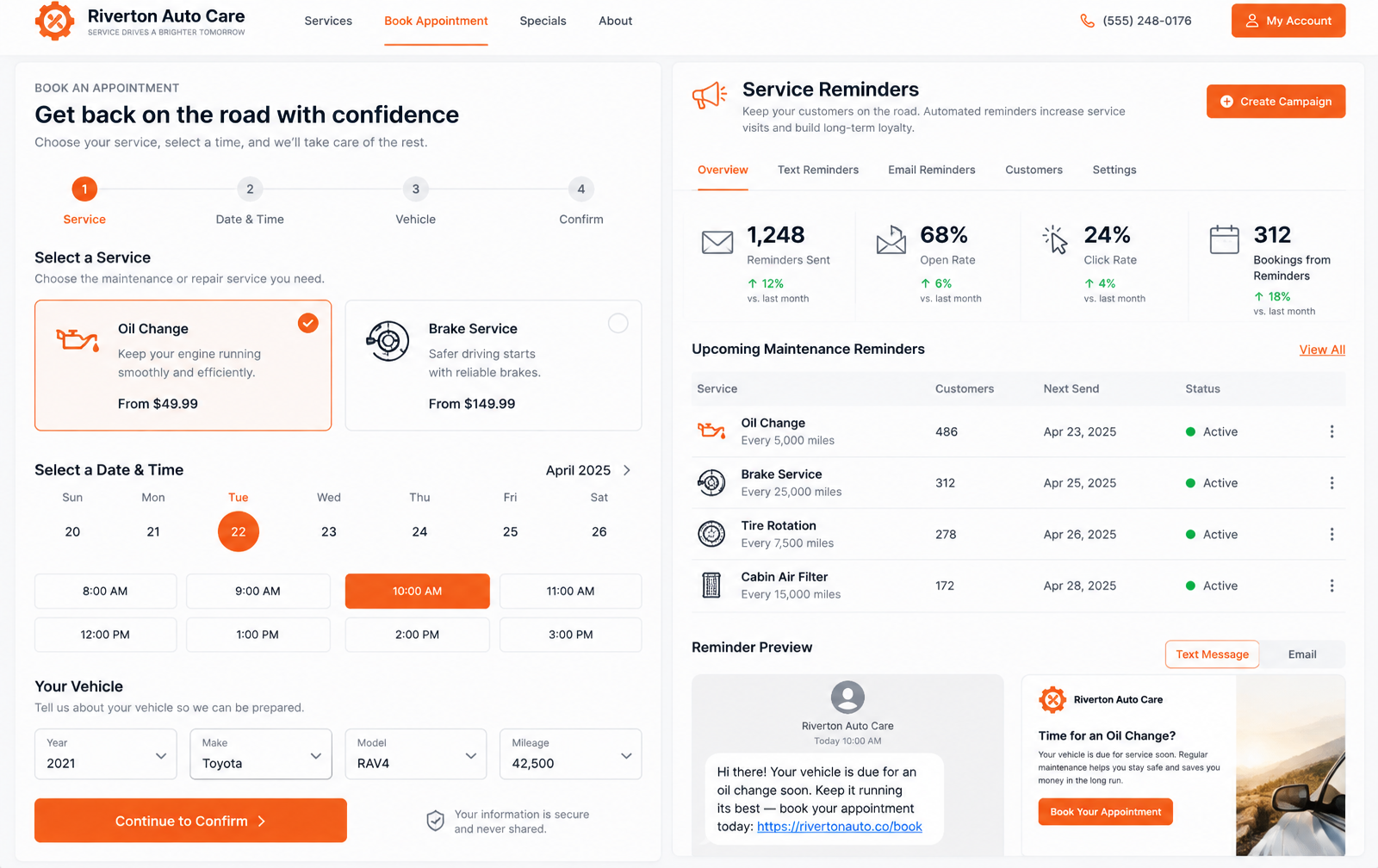
Task: Select the Brake Service radio button
Action: (618, 324)
